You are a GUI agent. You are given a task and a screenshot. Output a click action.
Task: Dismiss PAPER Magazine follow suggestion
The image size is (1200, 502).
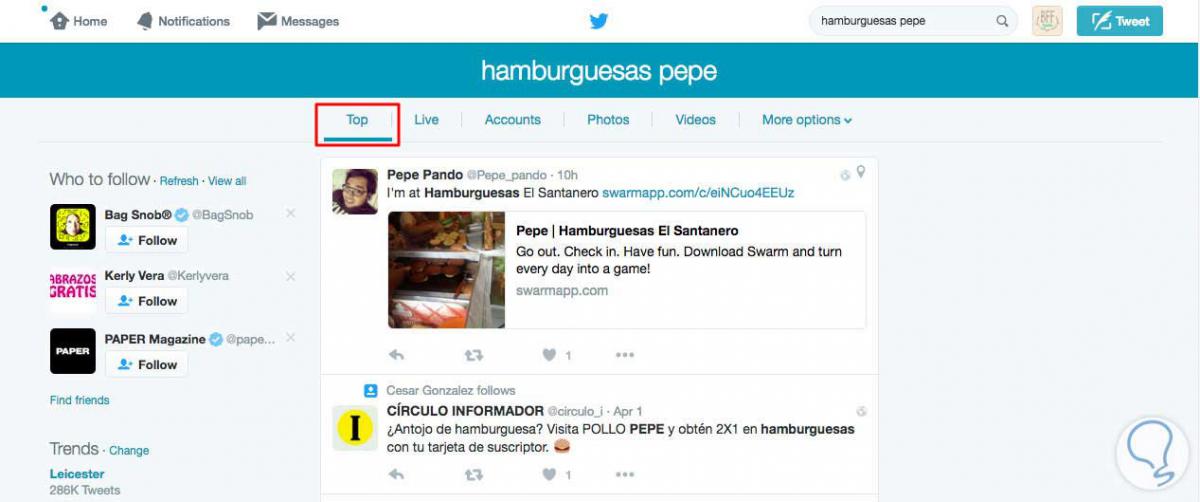pos(291,339)
